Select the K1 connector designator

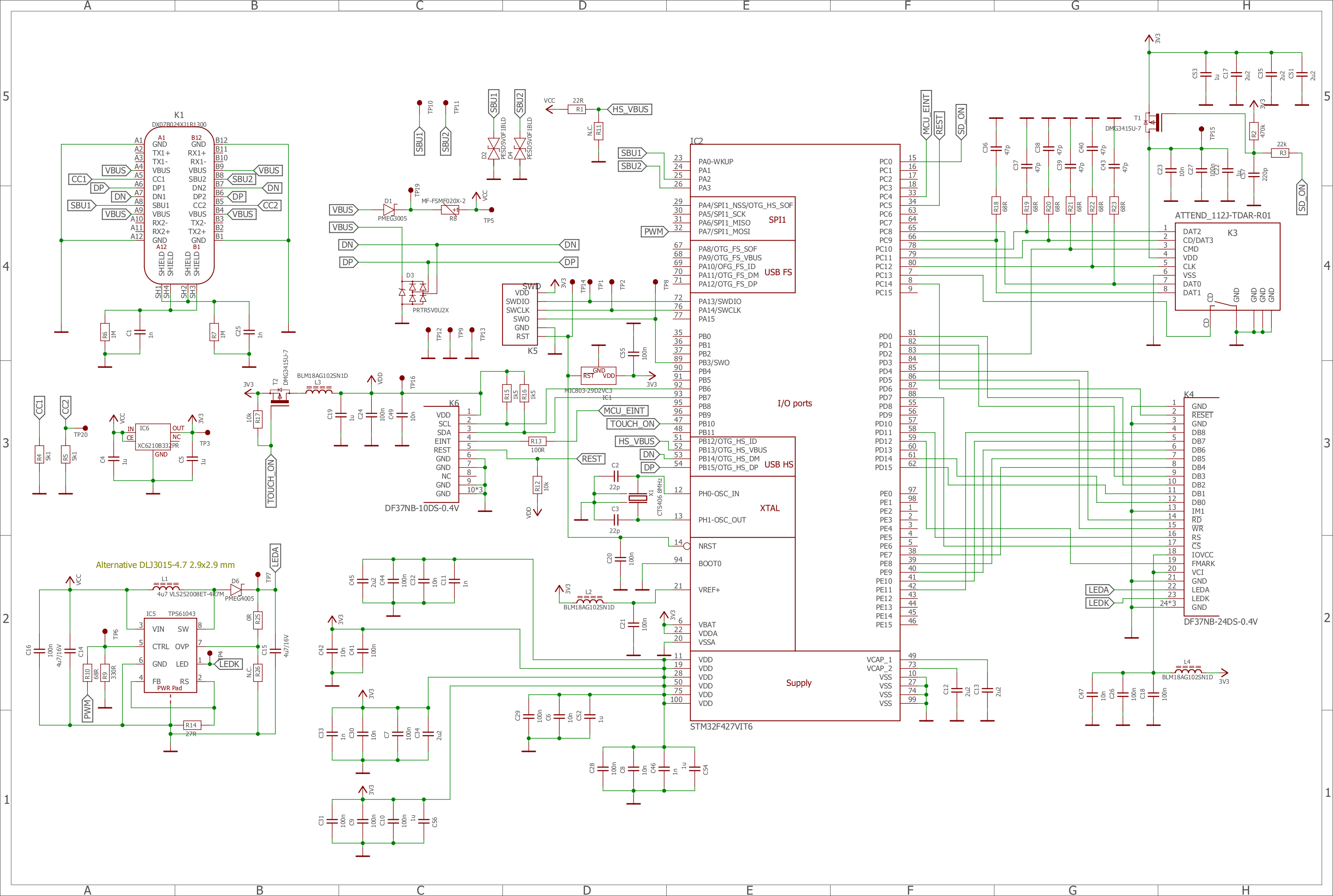click(x=179, y=115)
